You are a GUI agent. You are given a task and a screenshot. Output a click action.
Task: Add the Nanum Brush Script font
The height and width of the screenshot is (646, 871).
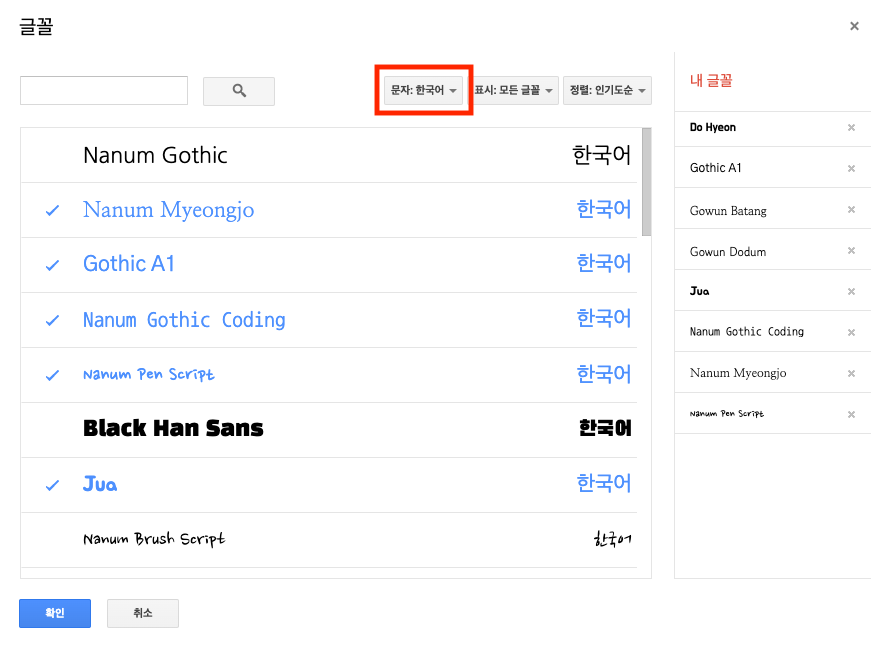pos(329,540)
